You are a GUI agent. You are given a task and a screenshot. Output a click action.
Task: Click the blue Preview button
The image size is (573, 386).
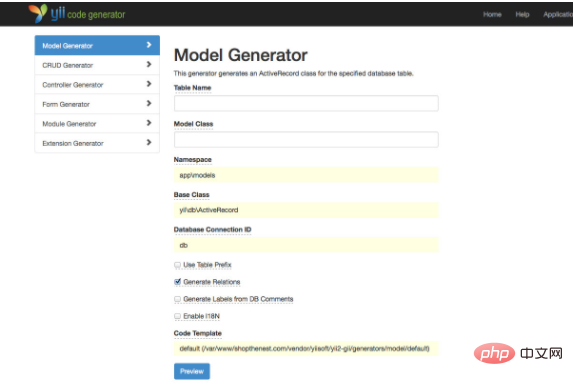point(192,371)
